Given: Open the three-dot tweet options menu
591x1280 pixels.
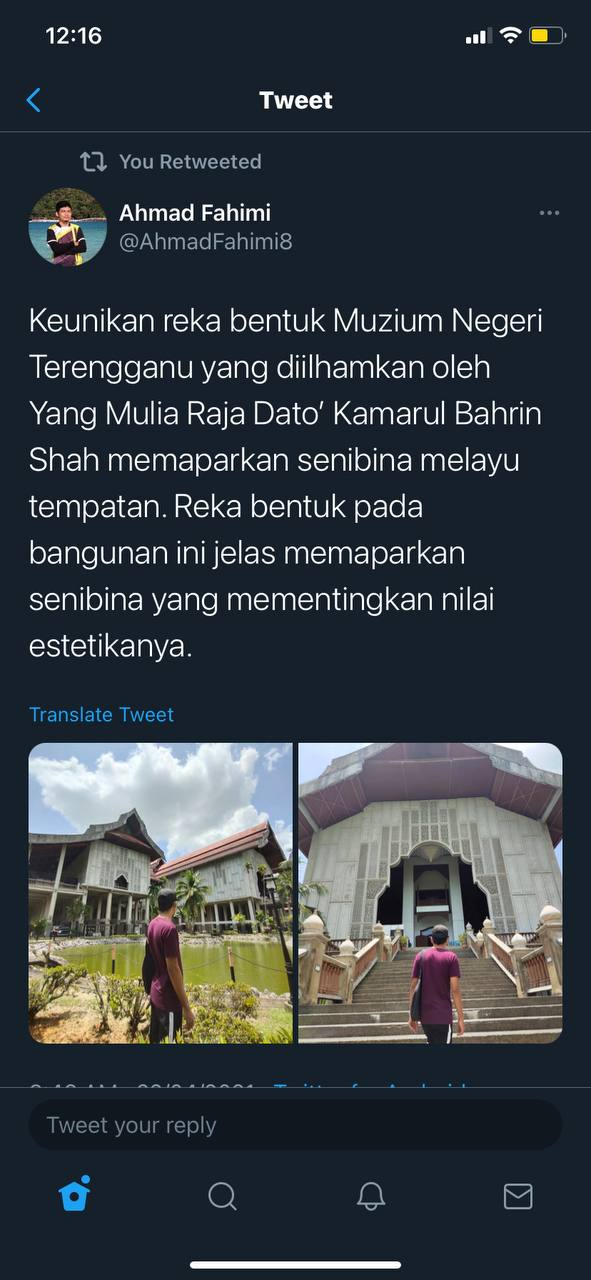Looking at the screenshot, I should click(549, 213).
